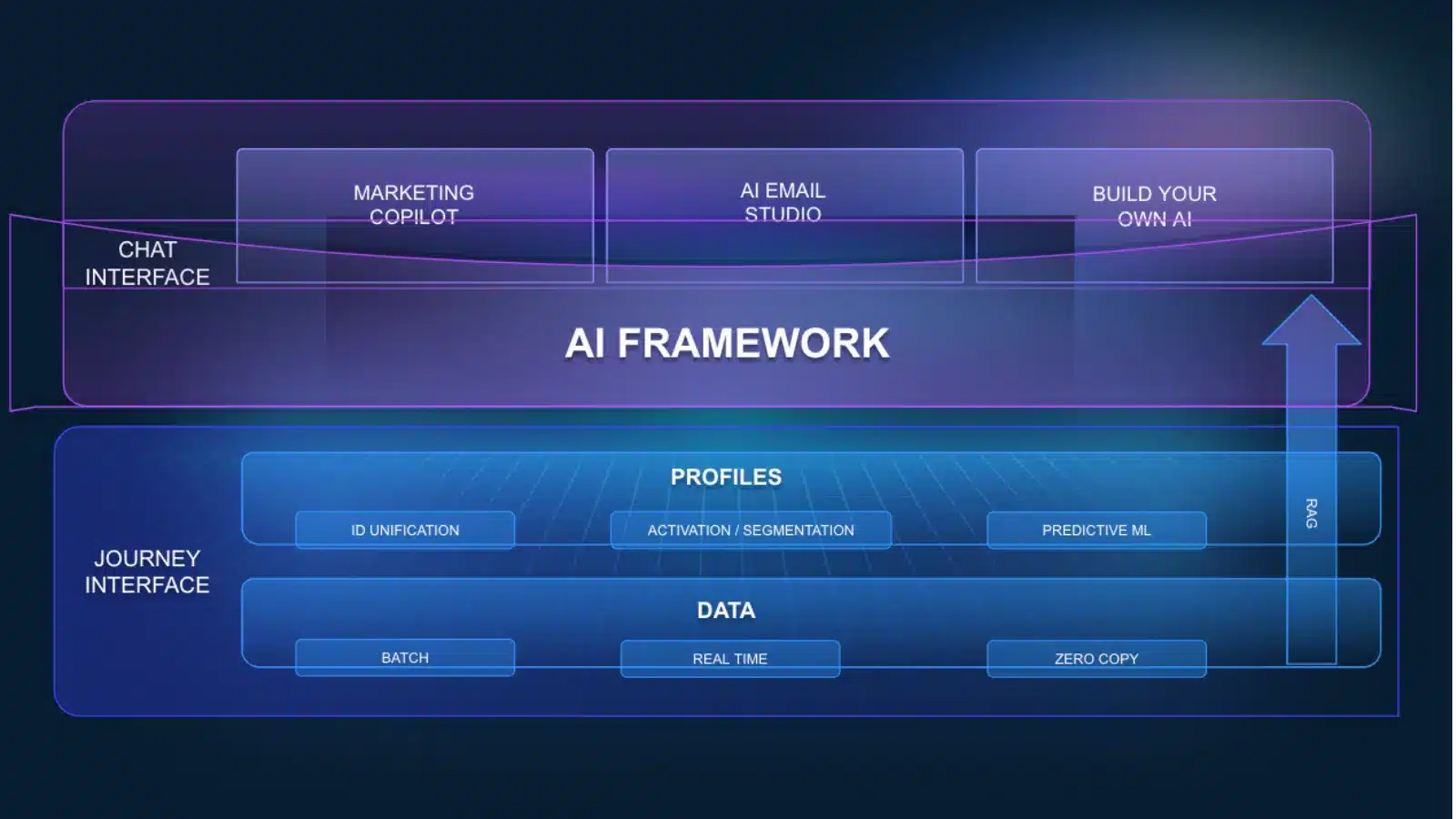Toggle the Real Time data option
Image resolution: width=1456 pixels, height=819 pixels.
(x=729, y=658)
